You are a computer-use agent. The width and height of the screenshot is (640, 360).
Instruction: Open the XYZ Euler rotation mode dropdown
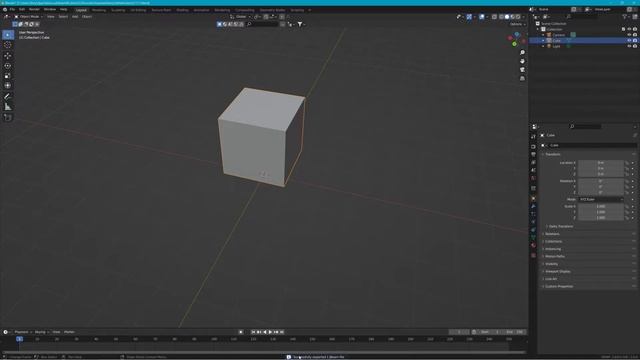[601, 200]
